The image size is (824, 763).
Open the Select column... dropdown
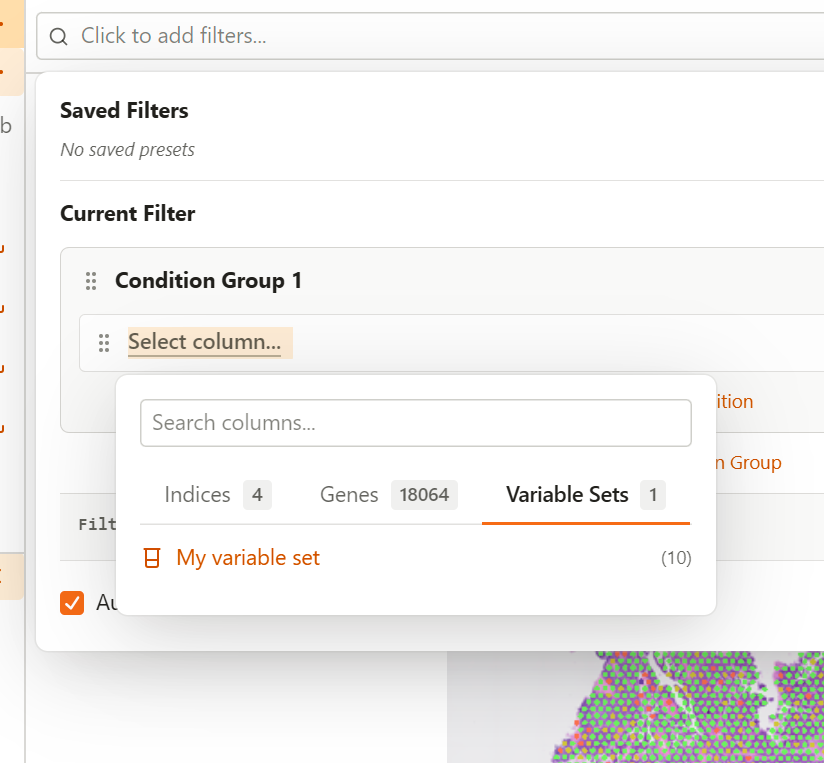pyautogui.click(x=204, y=342)
